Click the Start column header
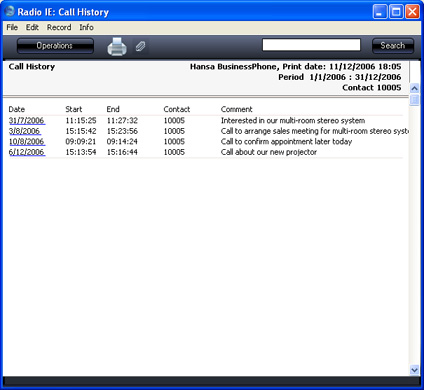Viewport: 424px width, 390px height. (x=74, y=109)
